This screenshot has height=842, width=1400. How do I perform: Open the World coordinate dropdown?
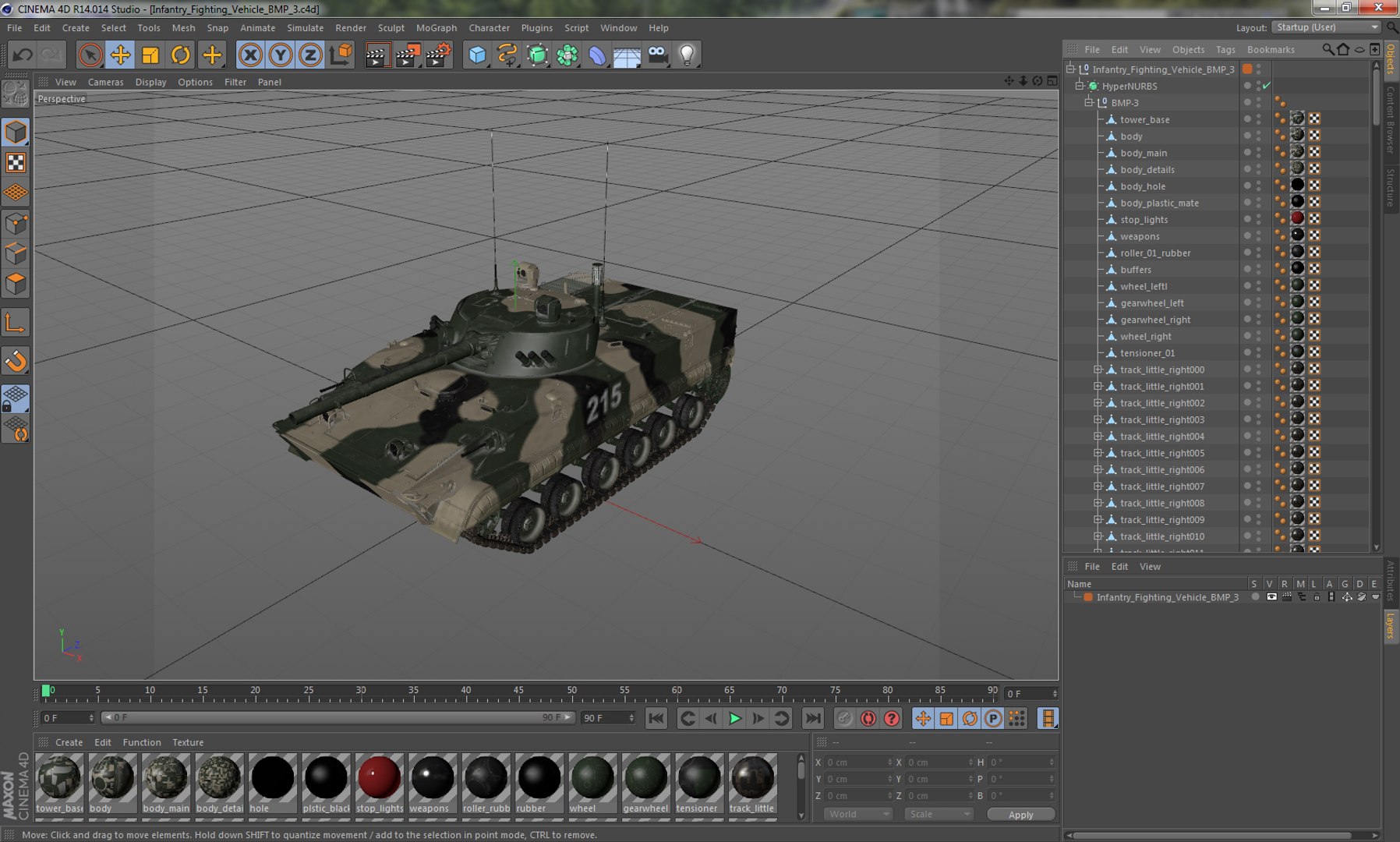click(857, 814)
